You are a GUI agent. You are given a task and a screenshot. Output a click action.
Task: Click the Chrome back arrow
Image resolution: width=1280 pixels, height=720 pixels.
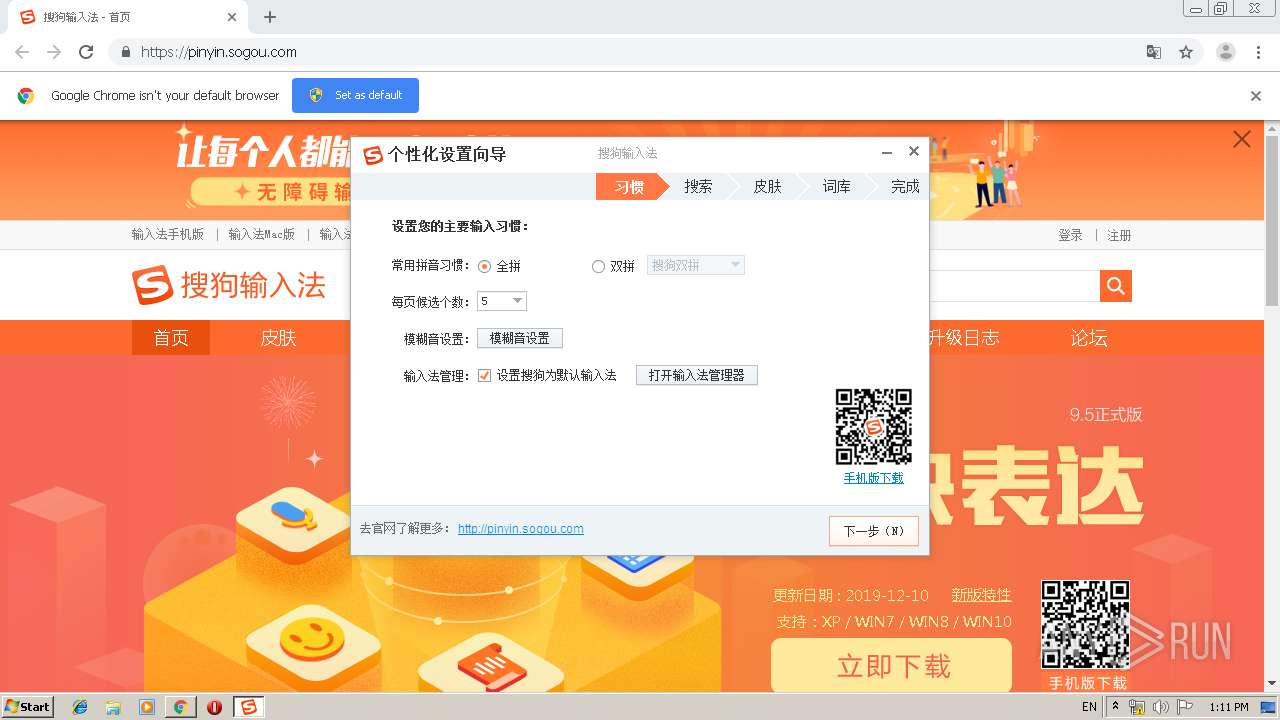coord(22,52)
